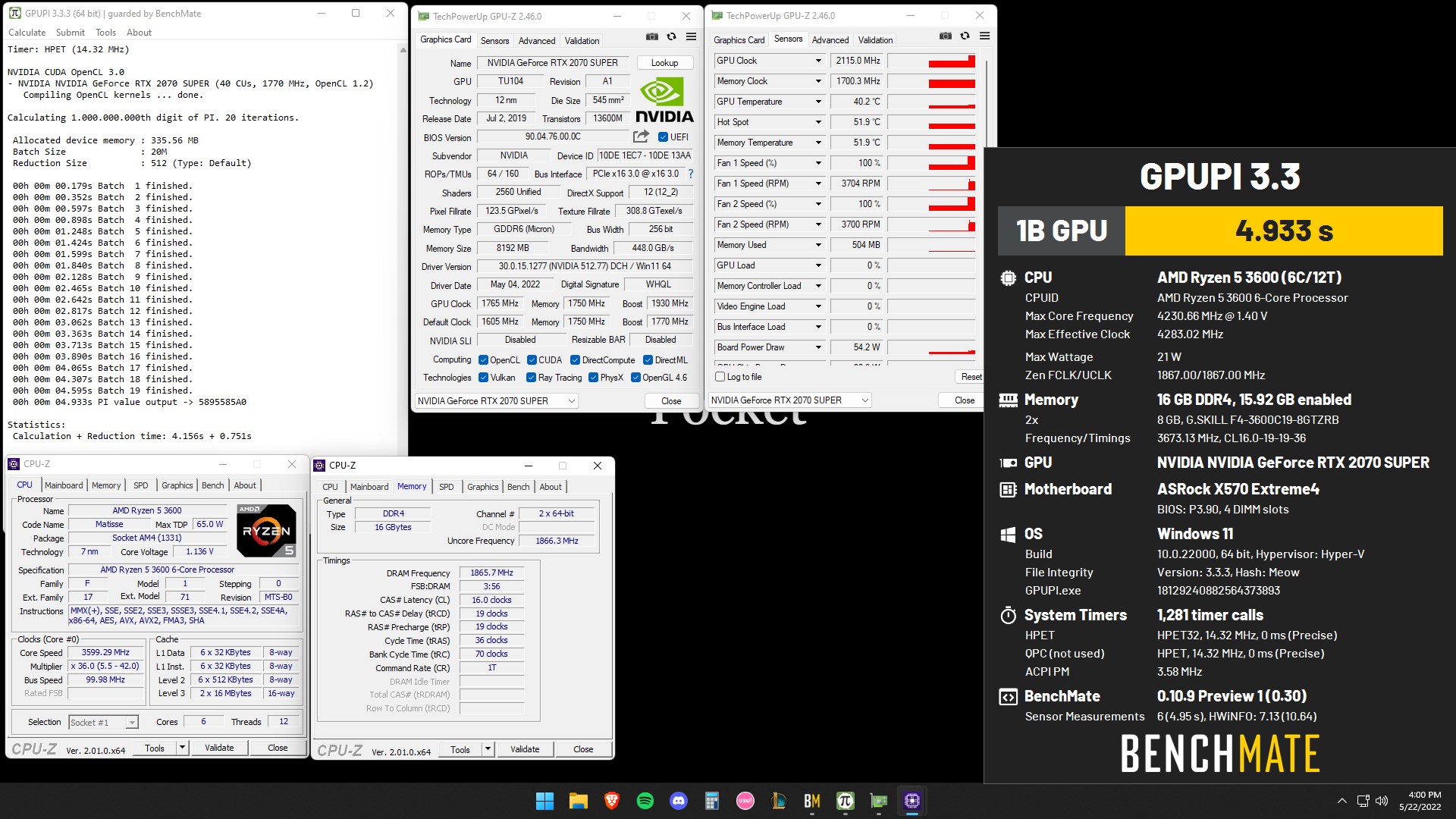Toggle Vulkan checkbox in GPU-Z
Screen dimensions: 1456x819
pyautogui.click(x=484, y=378)
